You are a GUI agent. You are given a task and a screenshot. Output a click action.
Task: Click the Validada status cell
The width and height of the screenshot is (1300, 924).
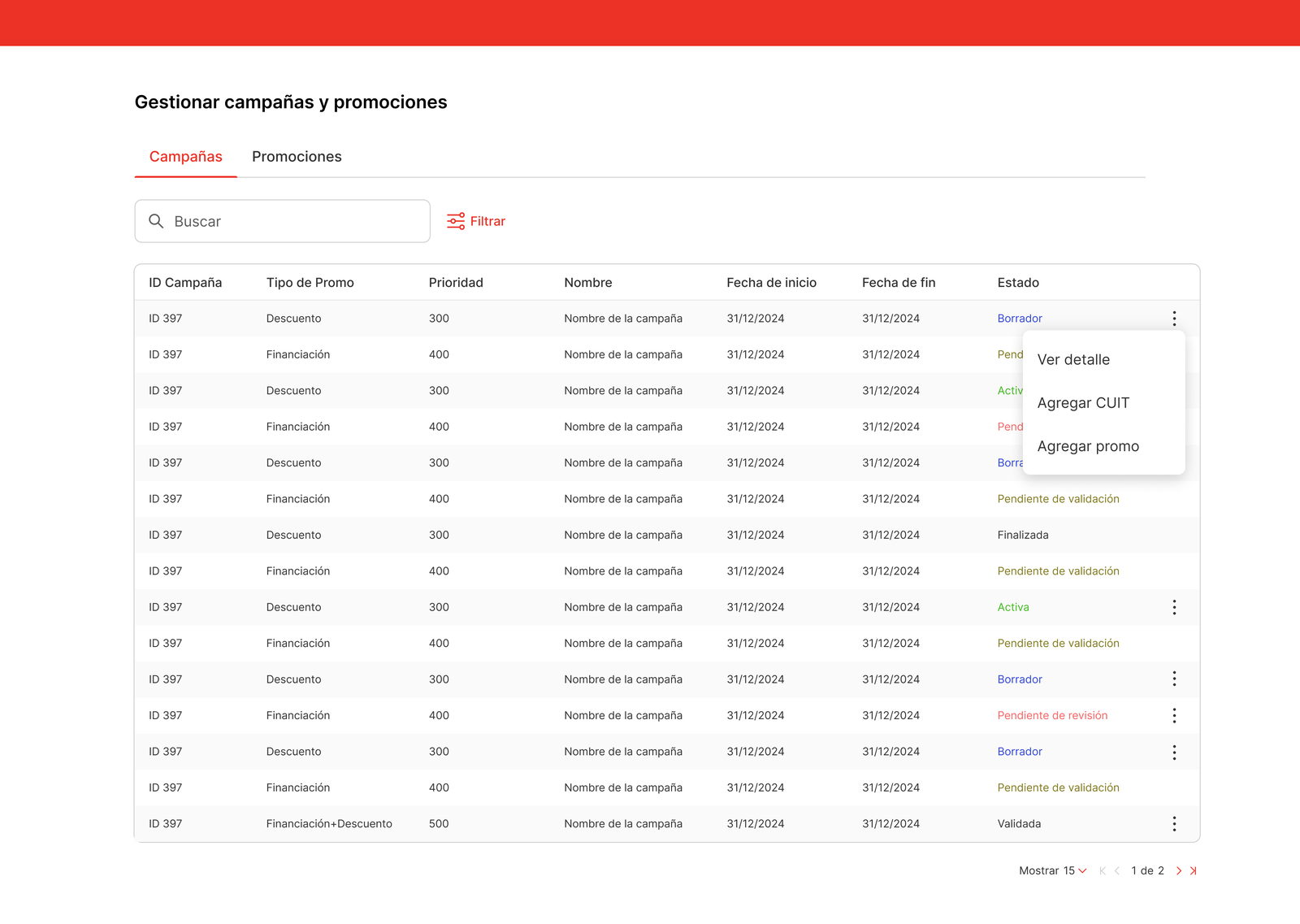tap(1019, 824)
